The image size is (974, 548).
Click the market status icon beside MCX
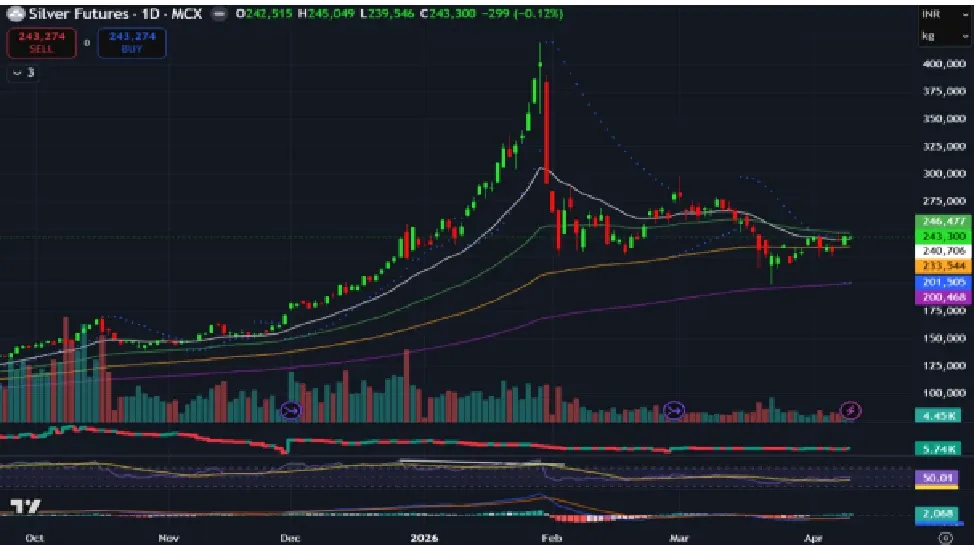pos(219,14)
